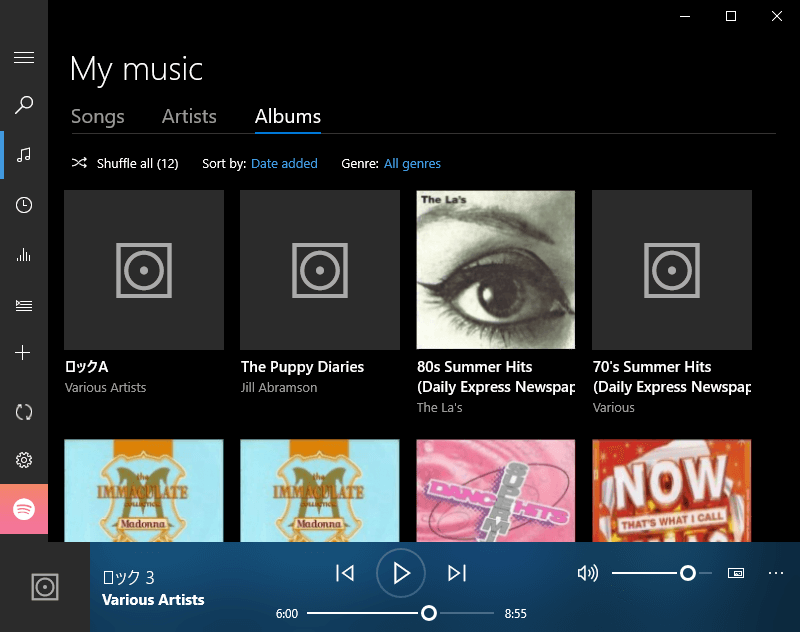Select the Albums tab
The image size is (800, 632).
tap(288, 116)
